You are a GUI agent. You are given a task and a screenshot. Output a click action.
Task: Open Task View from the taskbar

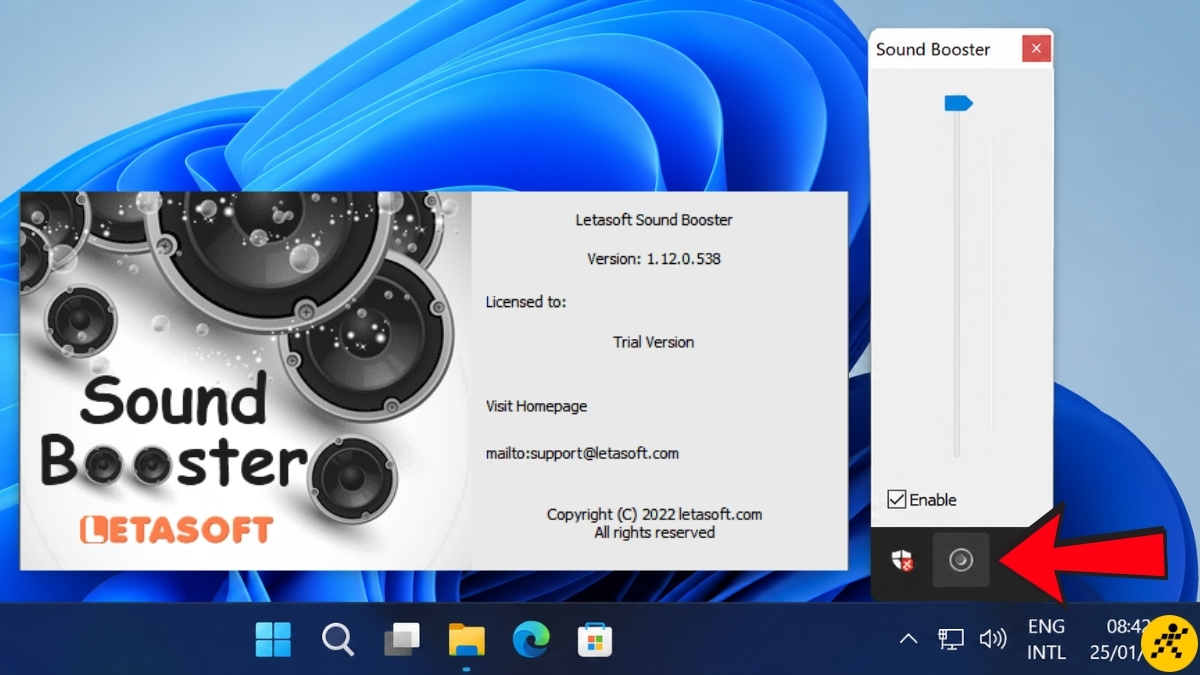[402, 639]
